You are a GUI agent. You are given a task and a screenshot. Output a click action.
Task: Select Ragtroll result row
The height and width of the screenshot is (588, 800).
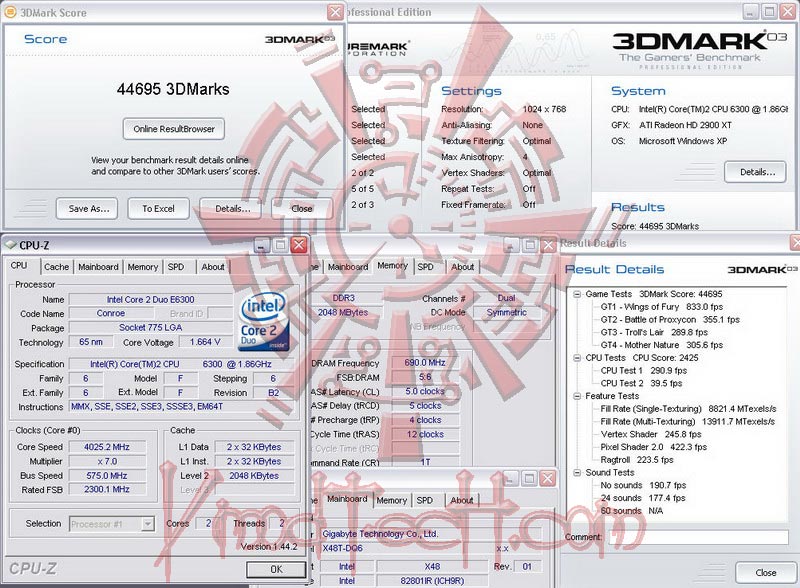637,460
